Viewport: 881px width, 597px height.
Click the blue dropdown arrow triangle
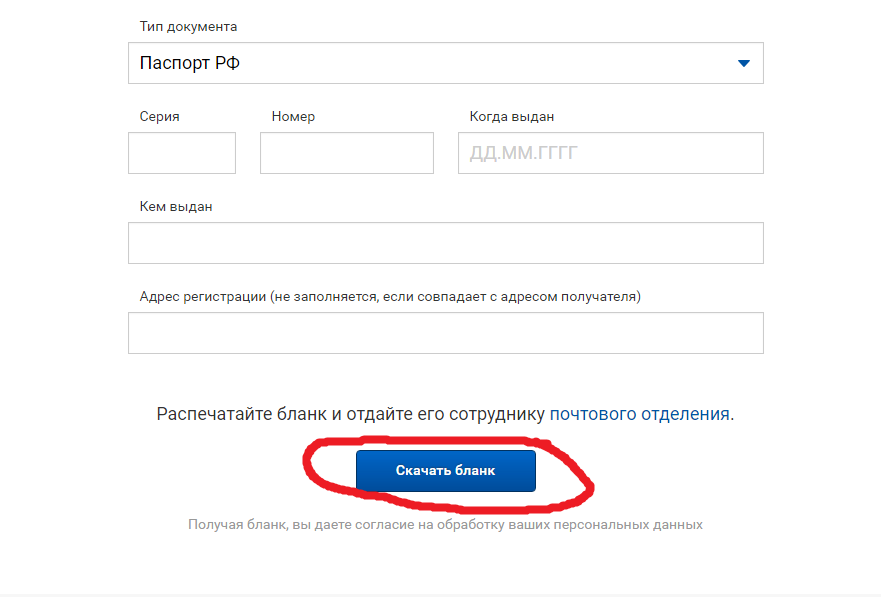(743, 64)
